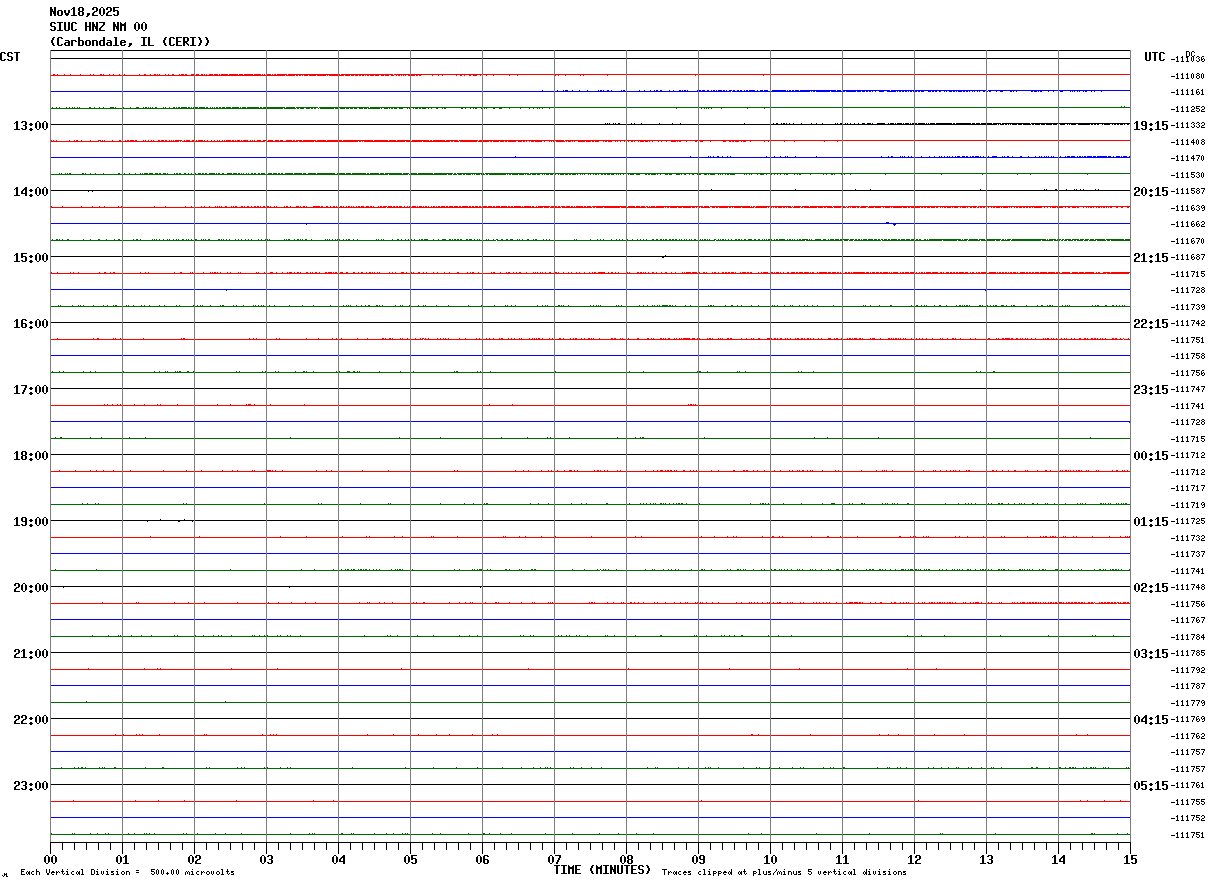Screen dimensions: 1210x886
Task: Click the Traces clipped footnote text
Action: pyautogui.click(x=784, y=872)
